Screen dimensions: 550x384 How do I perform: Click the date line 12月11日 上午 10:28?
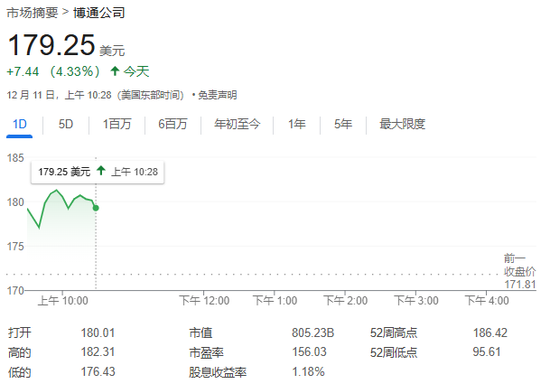[95, 95]
